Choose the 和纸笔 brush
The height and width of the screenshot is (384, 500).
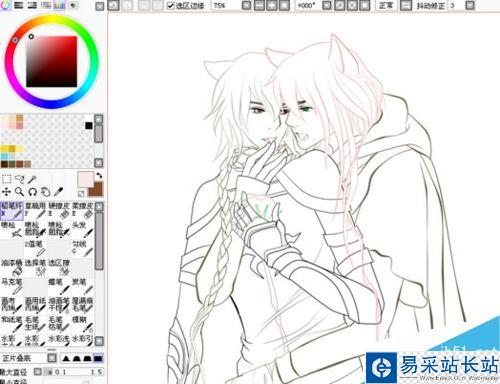coord(12,324)
